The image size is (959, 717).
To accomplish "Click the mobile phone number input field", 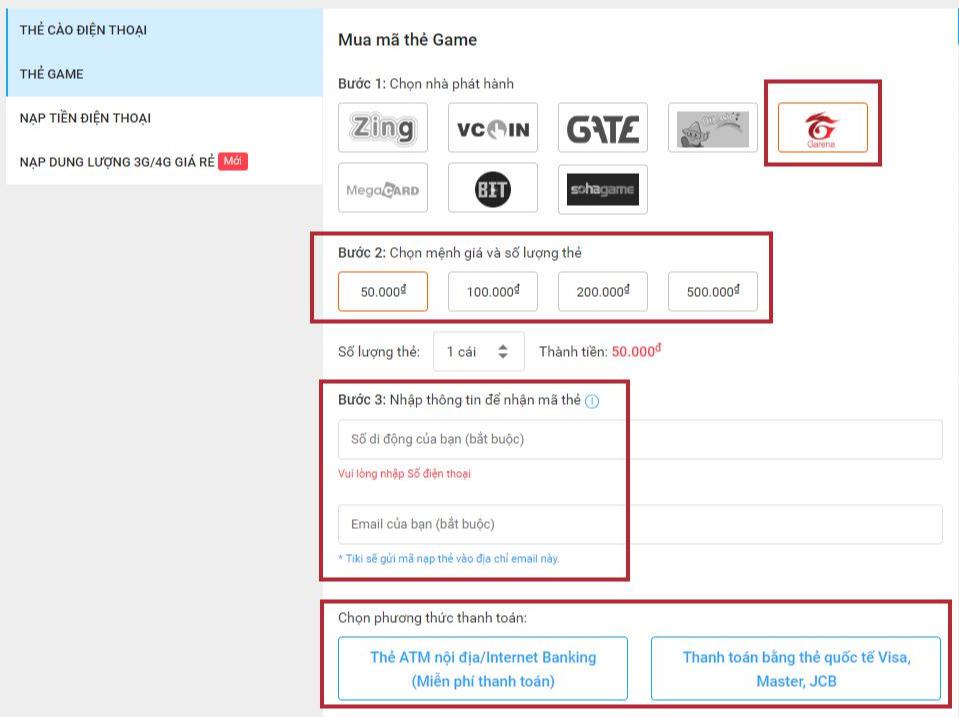I will click(640, 439).
